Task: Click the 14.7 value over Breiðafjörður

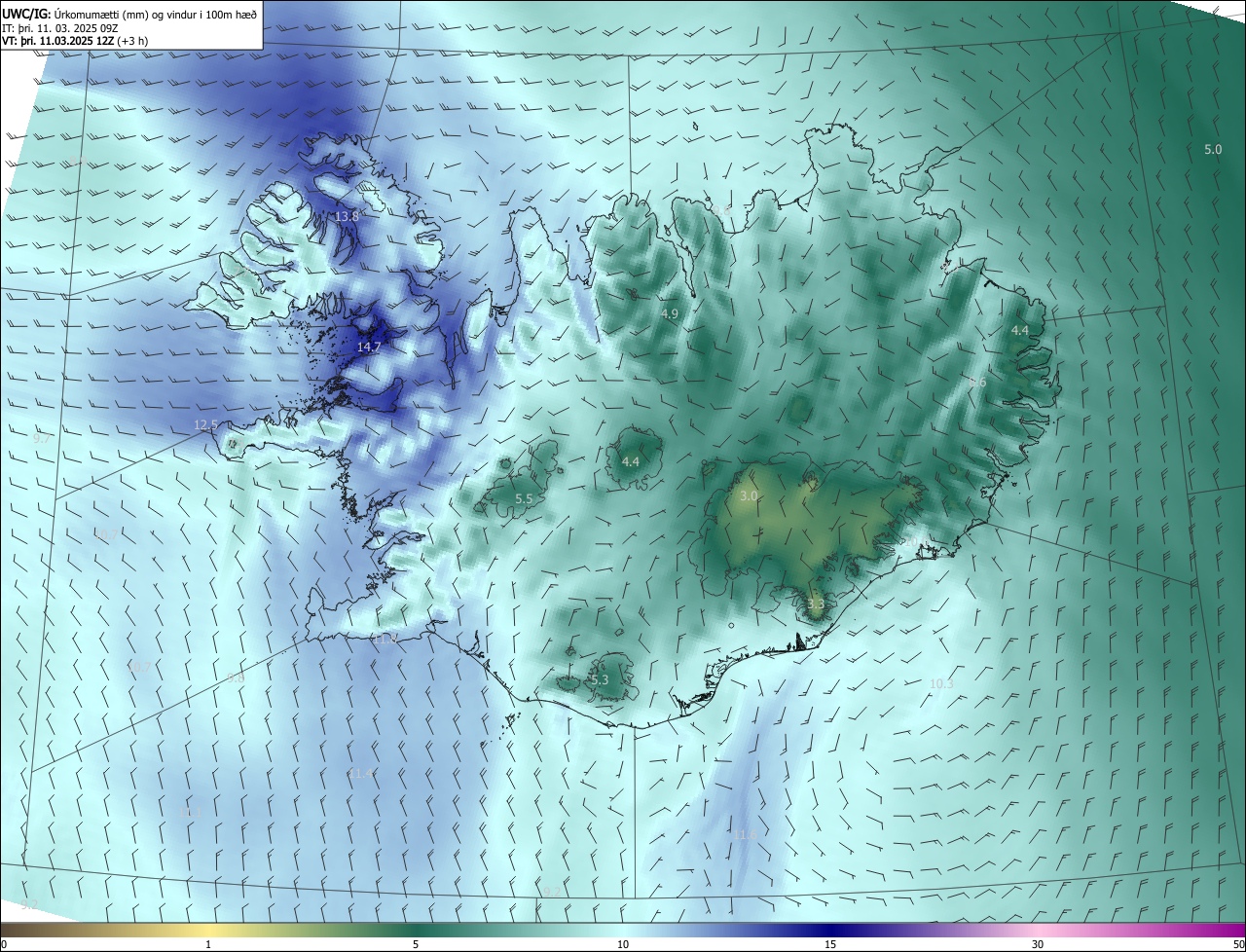Action: (x=369, y=347)
